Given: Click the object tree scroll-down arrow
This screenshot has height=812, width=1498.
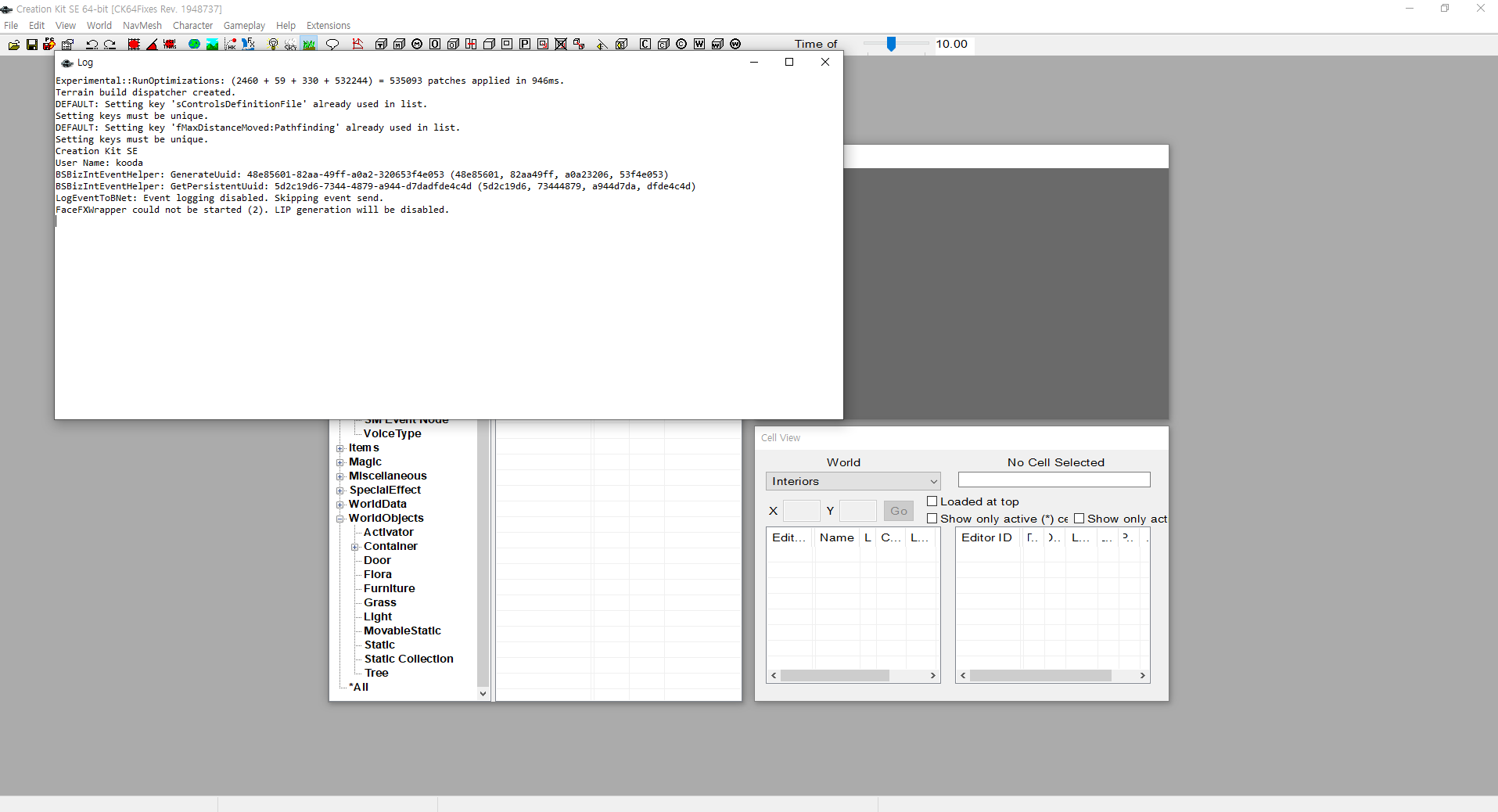Looking at the screenshot, I should (x=483, y=693).
